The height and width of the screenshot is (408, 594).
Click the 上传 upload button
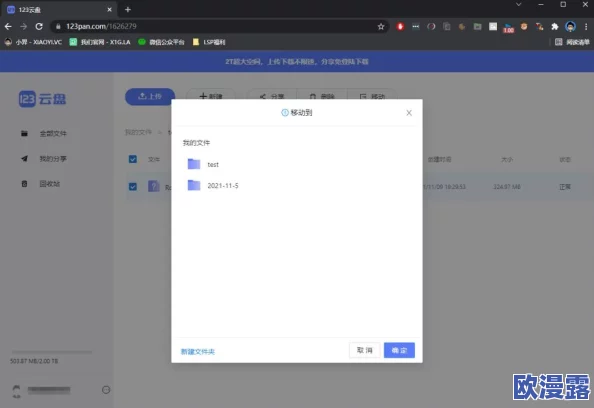150,97
